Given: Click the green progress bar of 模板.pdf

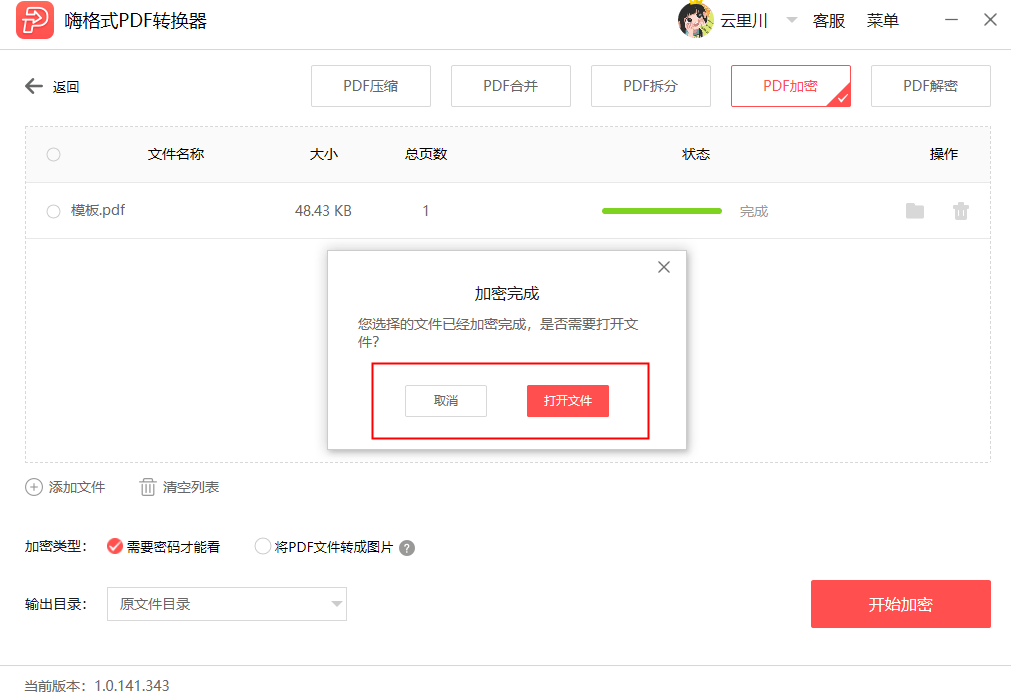Looking at the screenshot, I should 661,211.
